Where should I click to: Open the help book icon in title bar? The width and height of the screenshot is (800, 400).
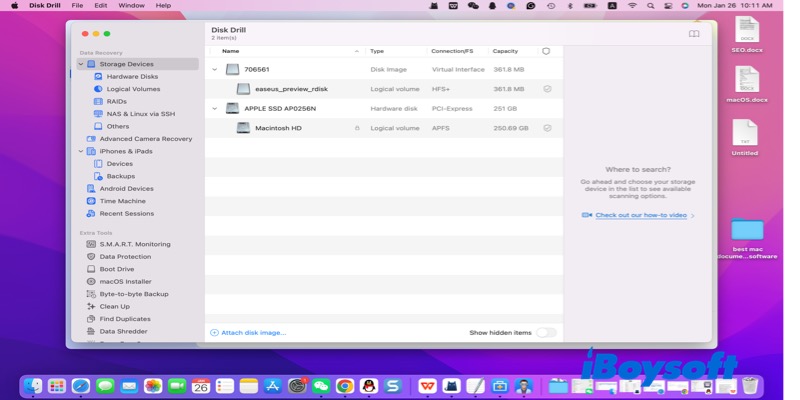694,34
